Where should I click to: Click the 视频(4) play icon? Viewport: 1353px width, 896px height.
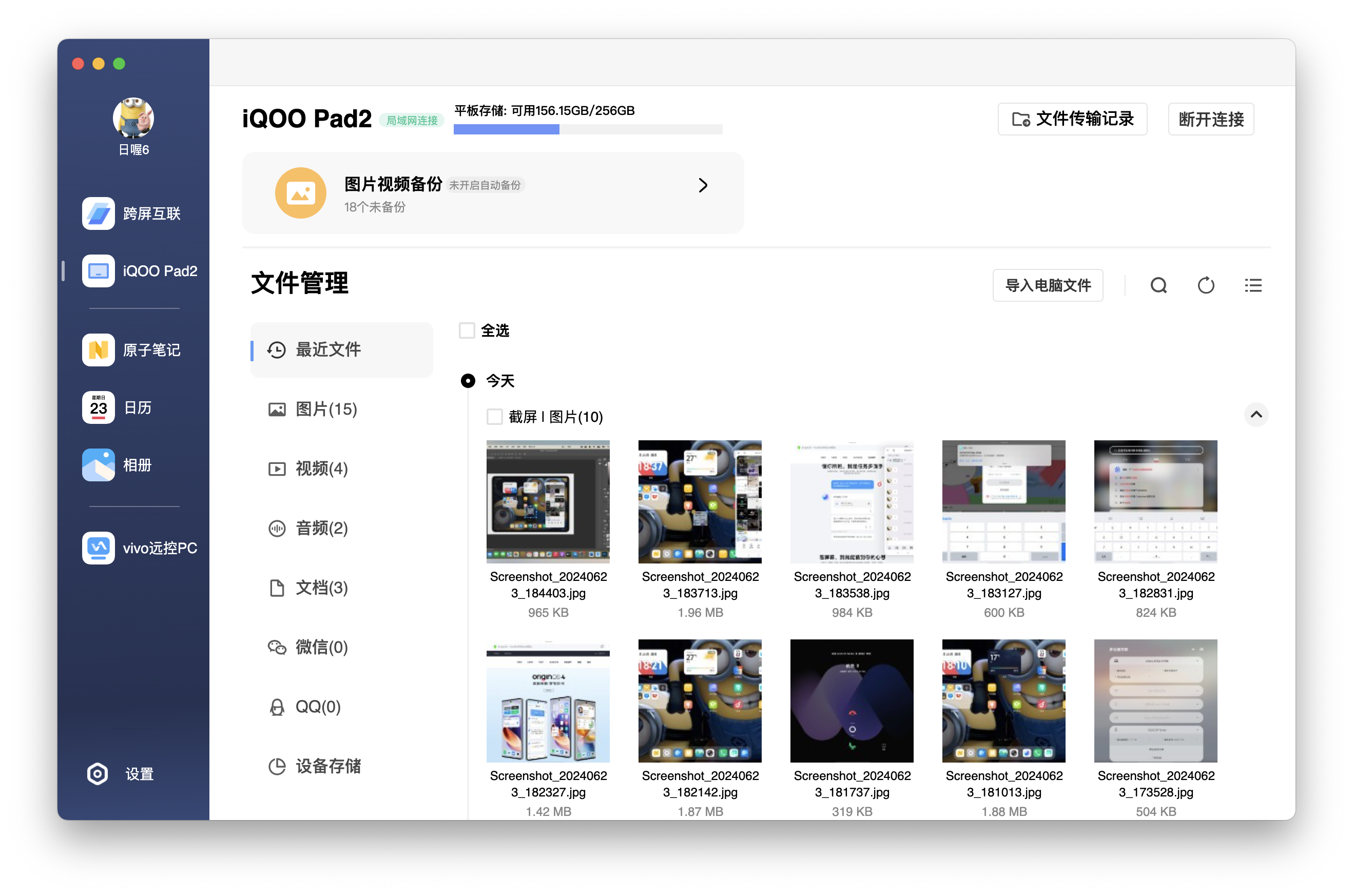[x=277, y=469]
